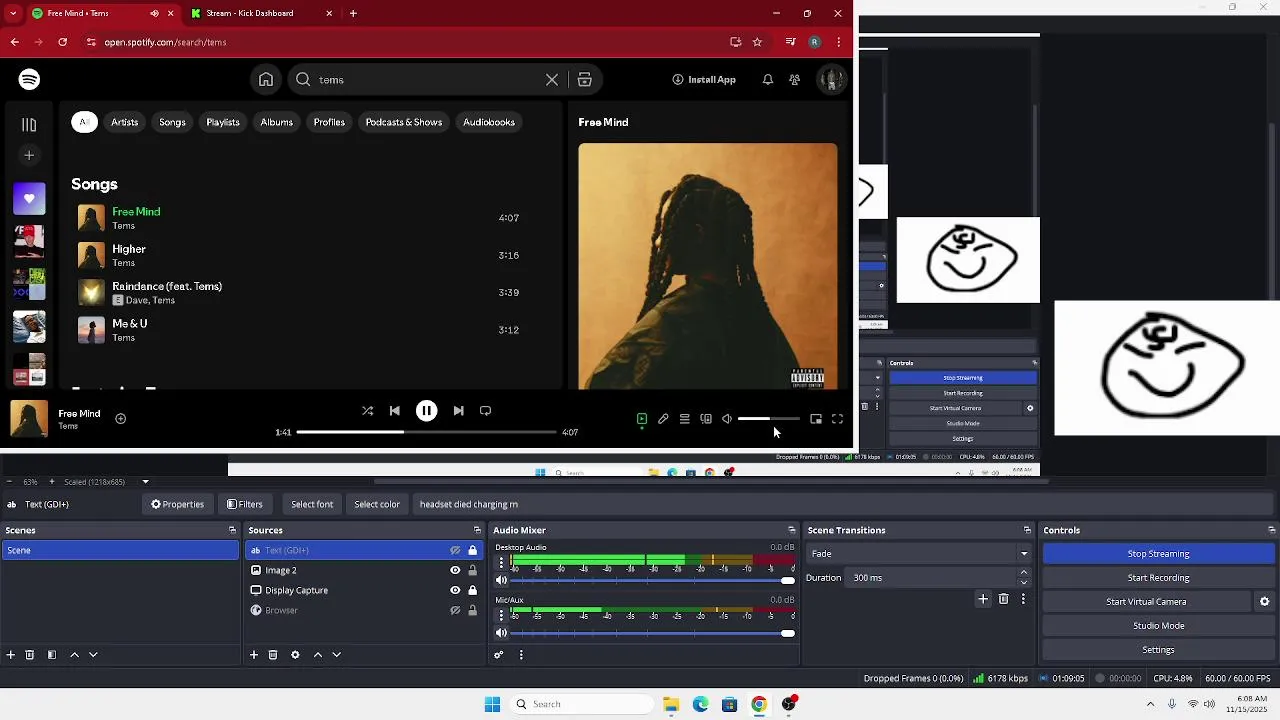Enter Spotify full screen mode

tap(837, 419)
